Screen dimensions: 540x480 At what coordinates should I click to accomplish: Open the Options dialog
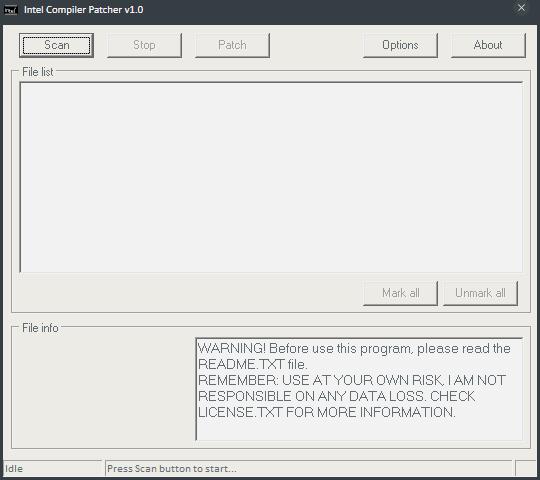coord(400,45)
